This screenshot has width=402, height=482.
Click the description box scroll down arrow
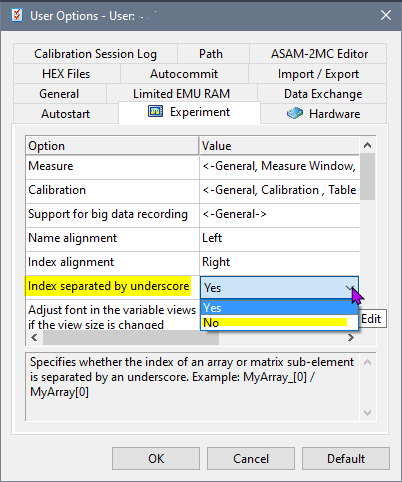pyautogui.click(x=367, y=413)
